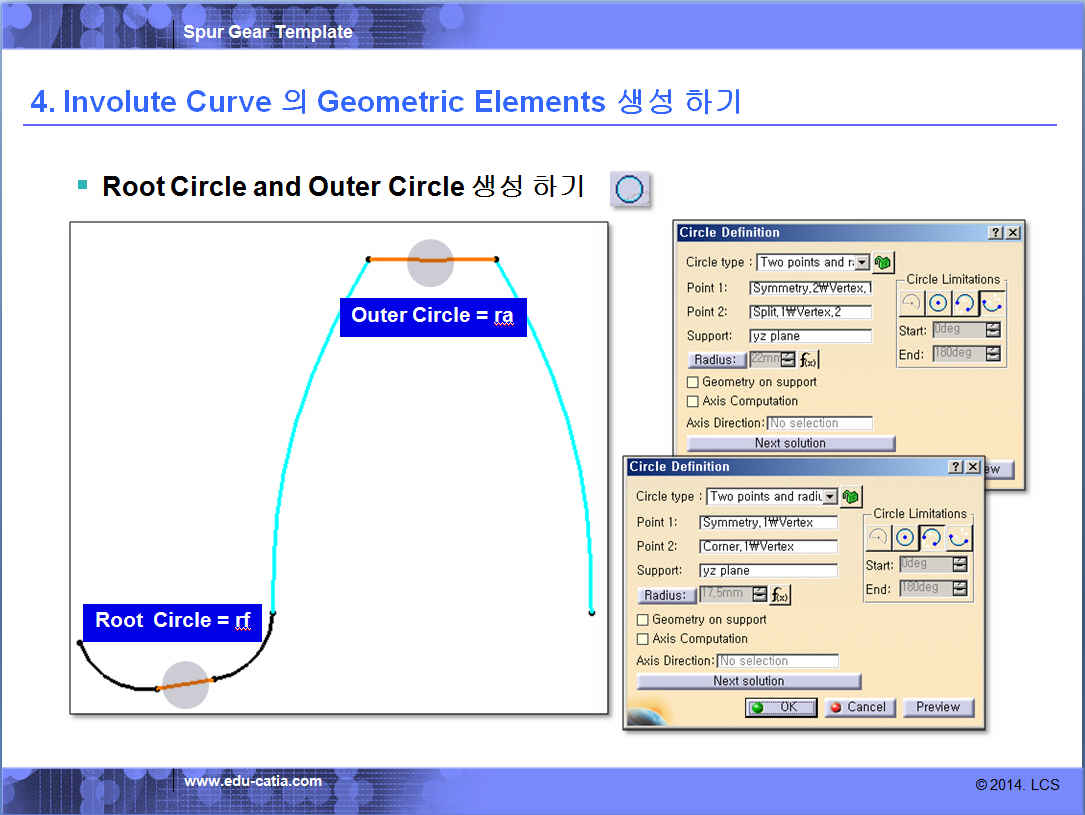
Task: Select Whole Circle limitation in the back dialog
Action: click(938, 303)
